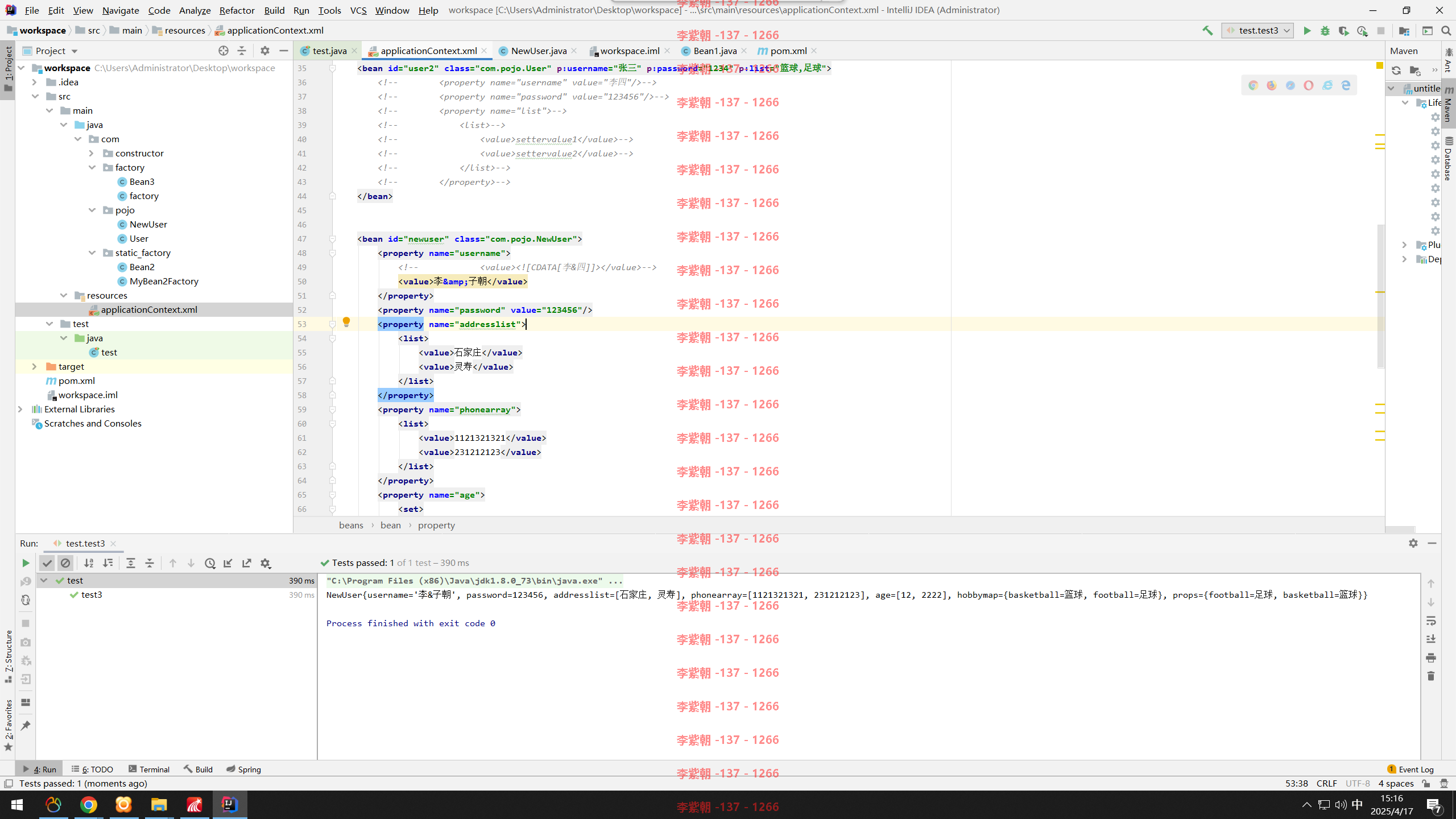Open the Event Log

point(1410,769)
